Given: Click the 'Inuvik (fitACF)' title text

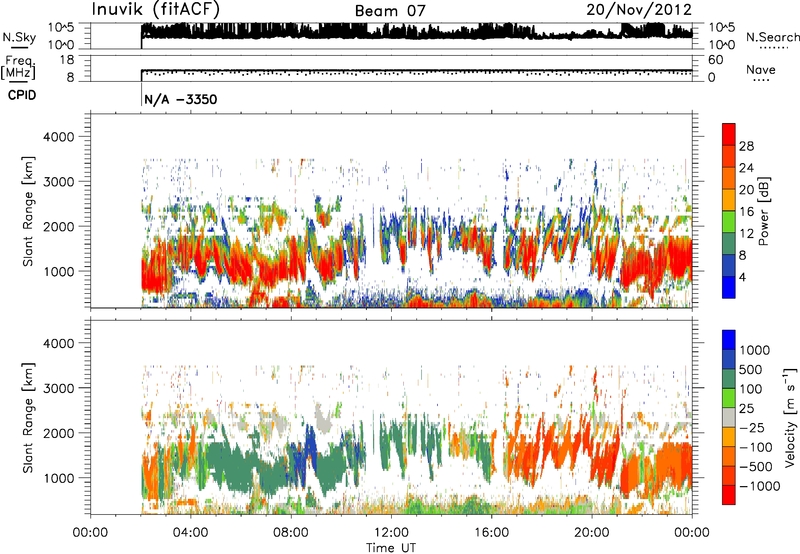Looking at the screenshot, I should [x=155, y=9].
